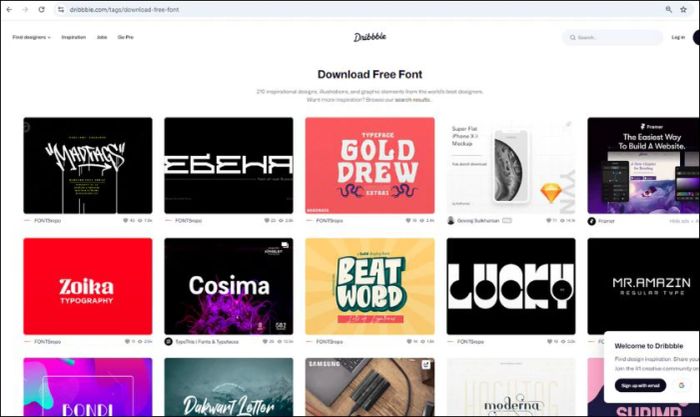Click the corner icon on Samsung shot thumbnail

click(x=426, y=365)
